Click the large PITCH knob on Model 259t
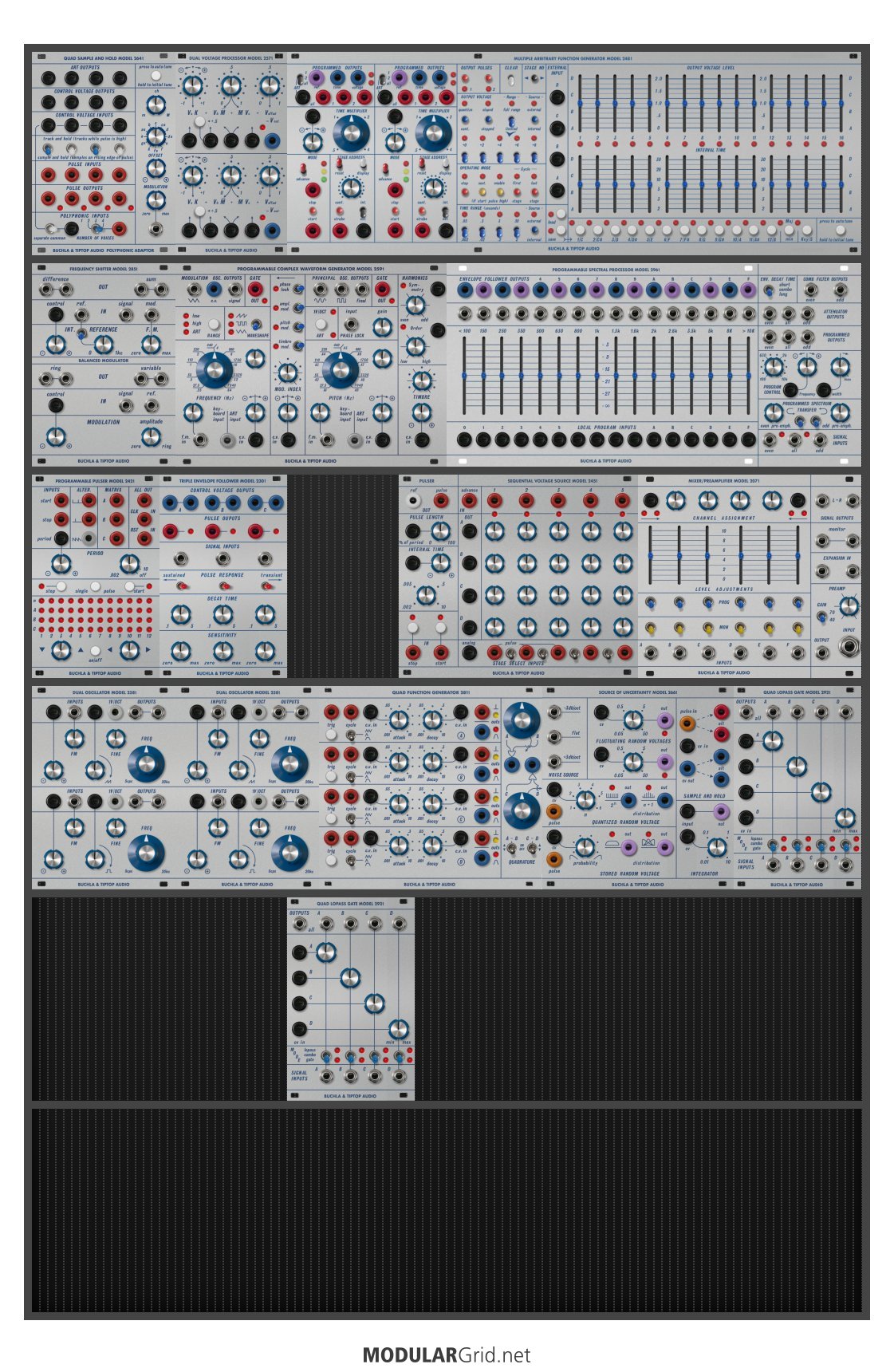This screenshot has height=1372, width=894. [341, 371]
